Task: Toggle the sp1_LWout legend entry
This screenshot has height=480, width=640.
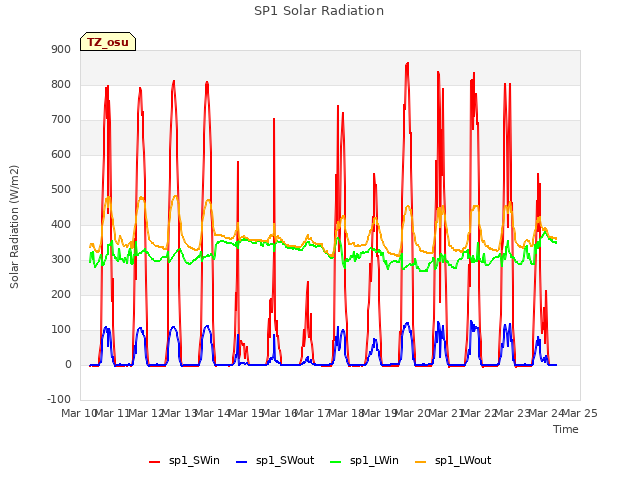Action: (x=453, y=461)
